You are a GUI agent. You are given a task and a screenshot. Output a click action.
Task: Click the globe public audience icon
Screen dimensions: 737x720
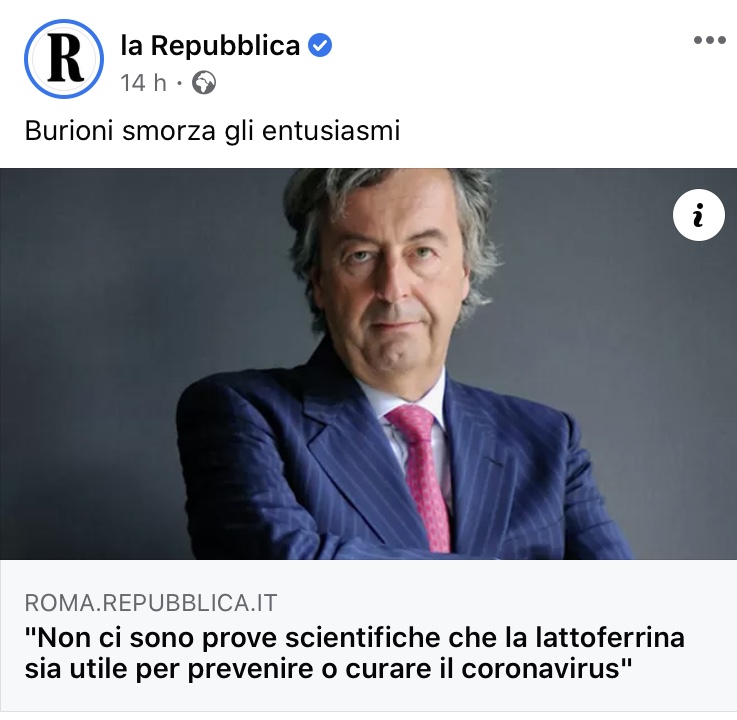(x=204, y=83)
